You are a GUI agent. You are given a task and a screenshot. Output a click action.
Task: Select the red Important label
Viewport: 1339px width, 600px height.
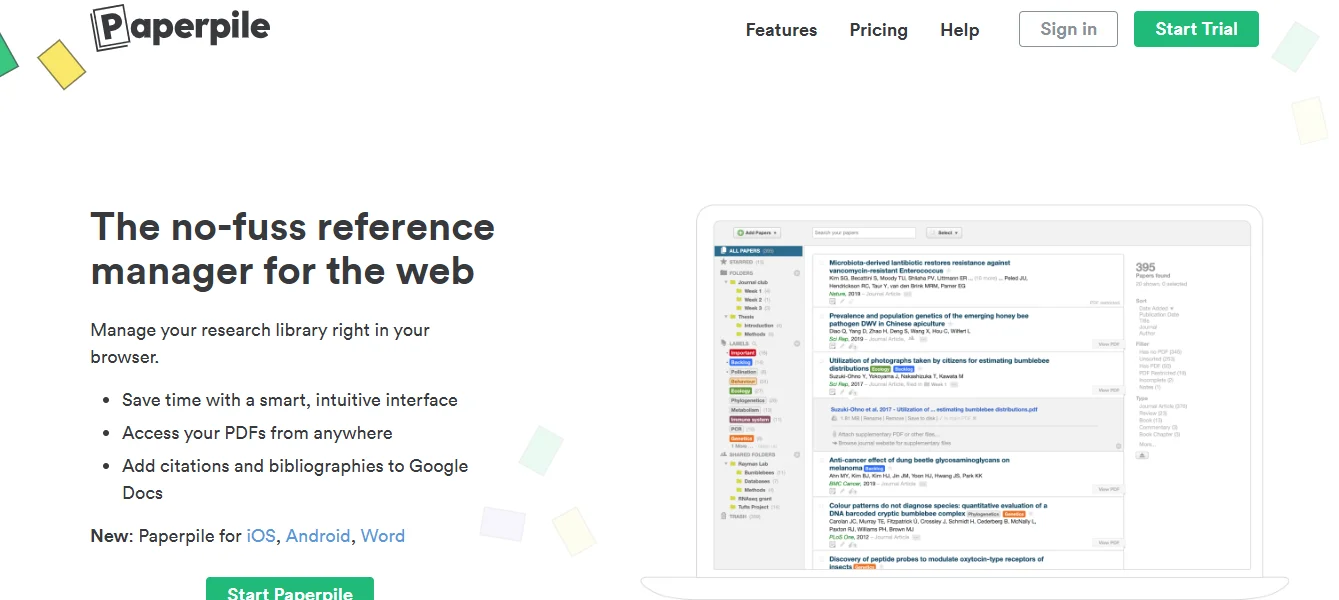[x=743, y=353]
